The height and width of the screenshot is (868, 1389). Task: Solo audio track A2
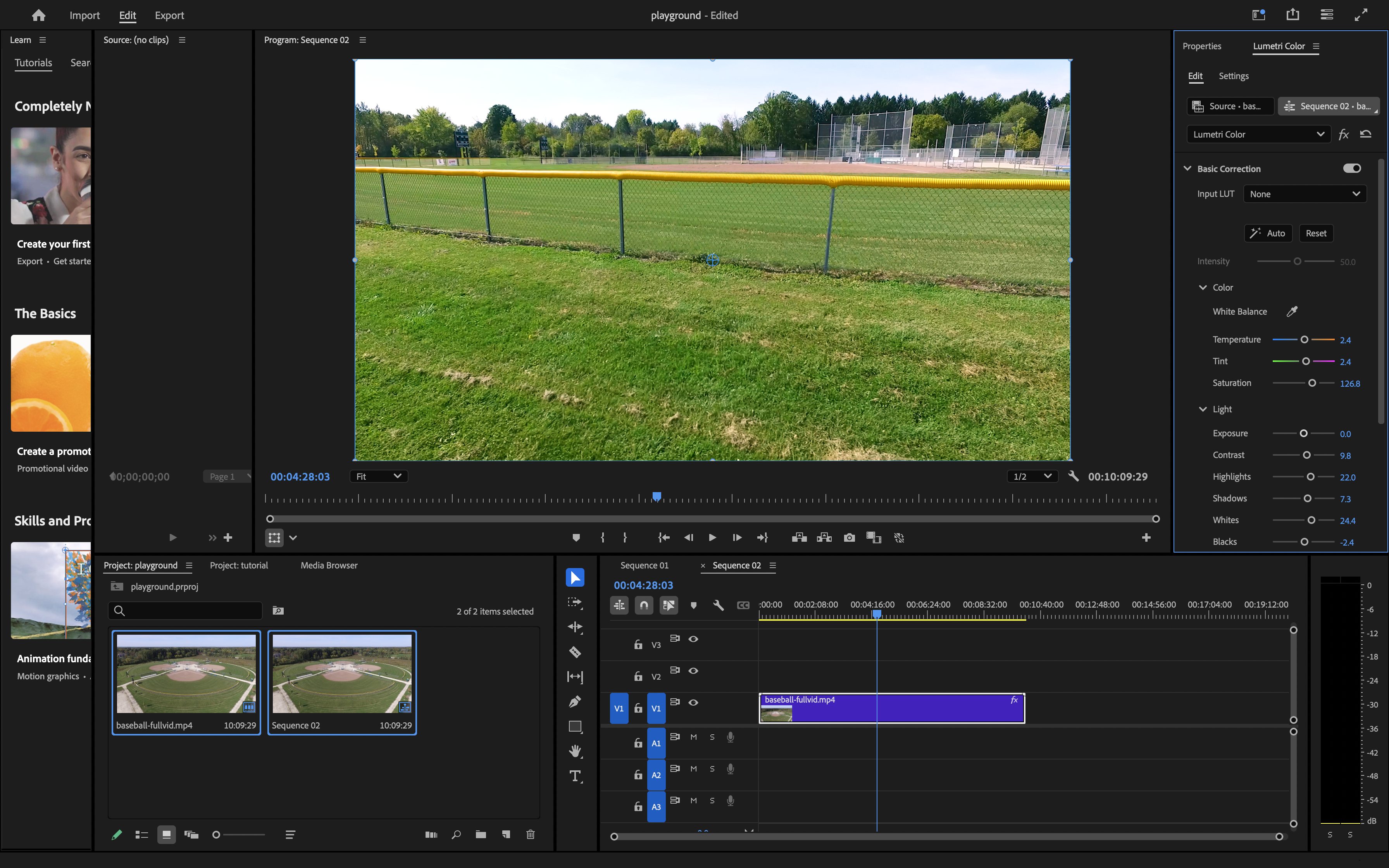712,769
